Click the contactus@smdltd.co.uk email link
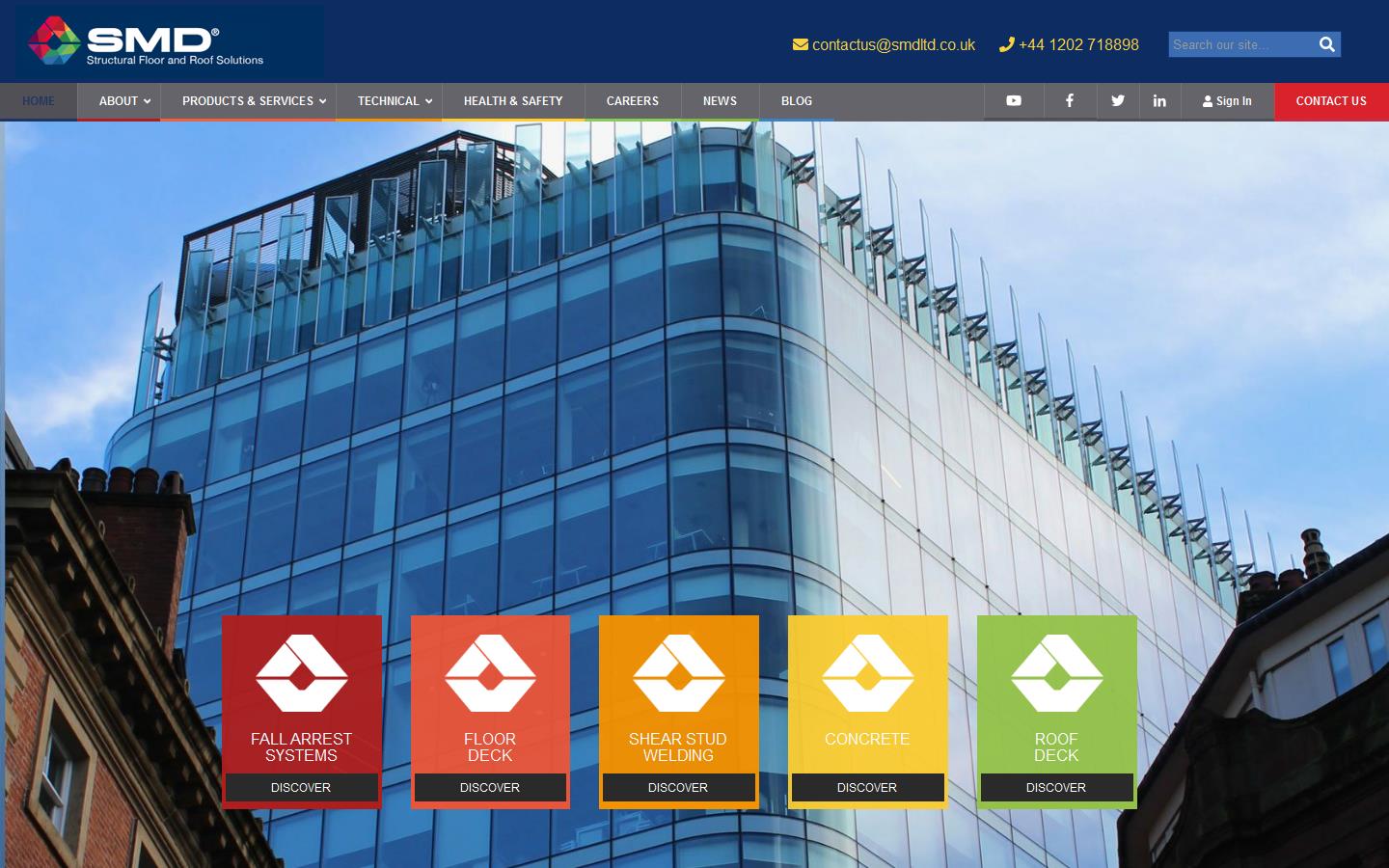The width and height of the screenshot is (1389, 868). click(893, 44)
